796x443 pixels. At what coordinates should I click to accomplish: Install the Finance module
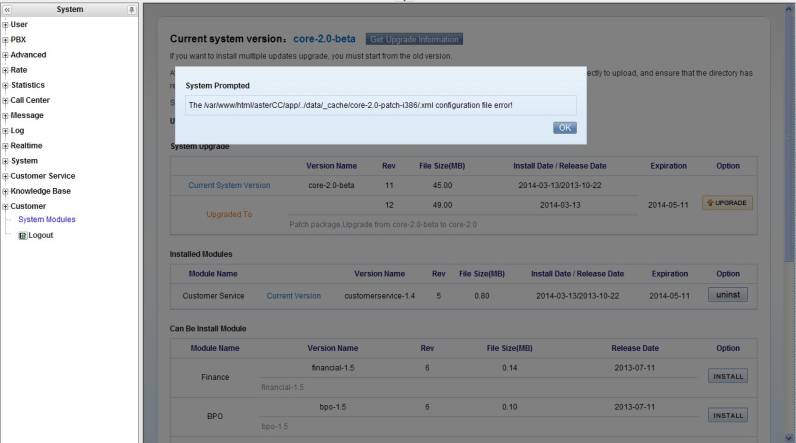pos(727,377)
